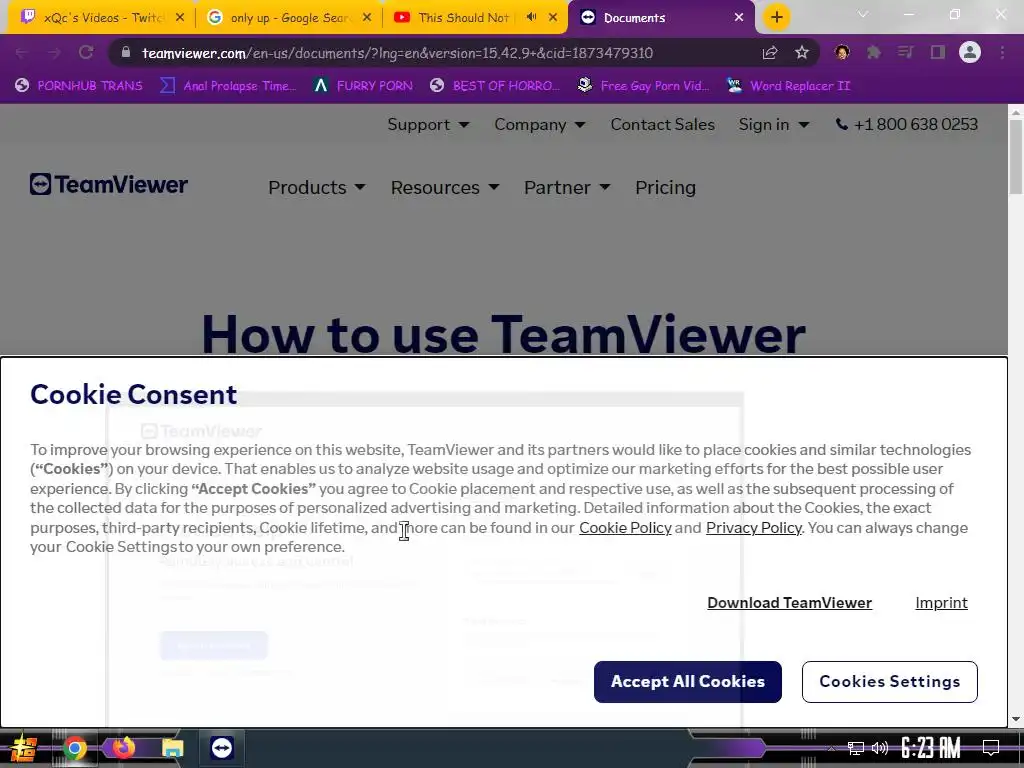Click the scrollbar down arrow
The height and width of the screenshot is (768, 1024).
pyautogui.click(x=1016, y=719)
